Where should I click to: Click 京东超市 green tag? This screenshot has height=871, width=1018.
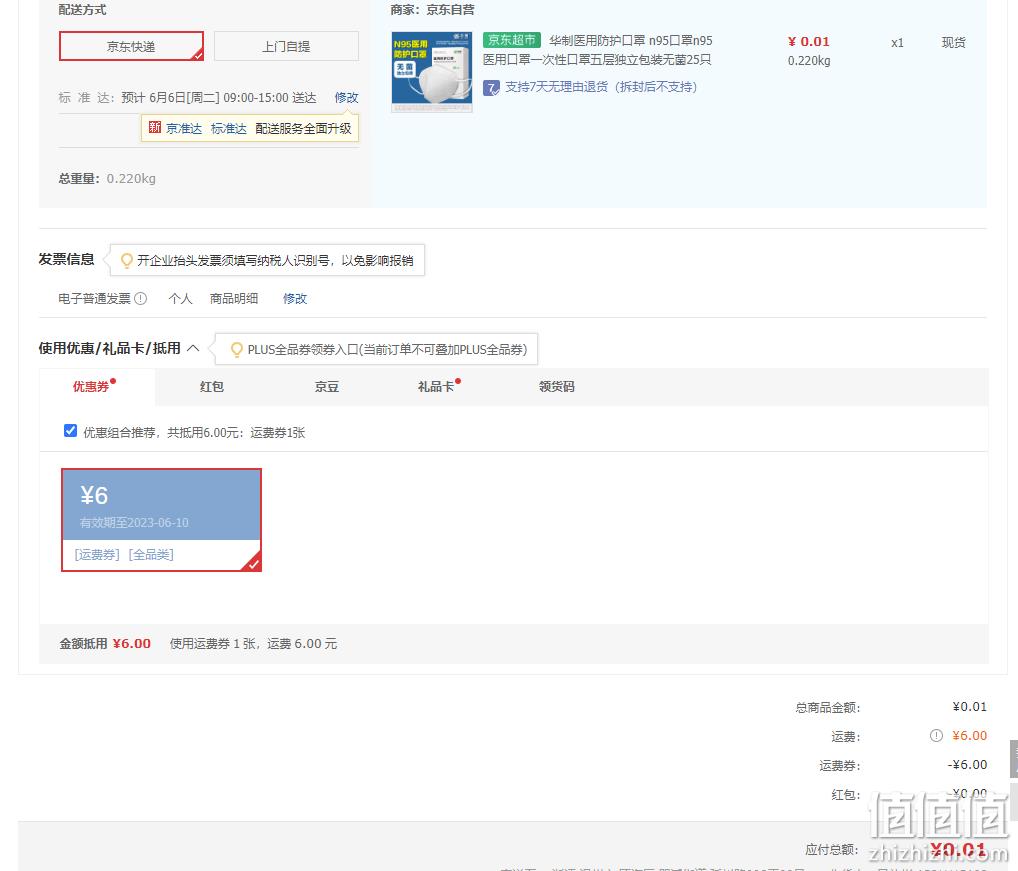click(x=512, y=40)
